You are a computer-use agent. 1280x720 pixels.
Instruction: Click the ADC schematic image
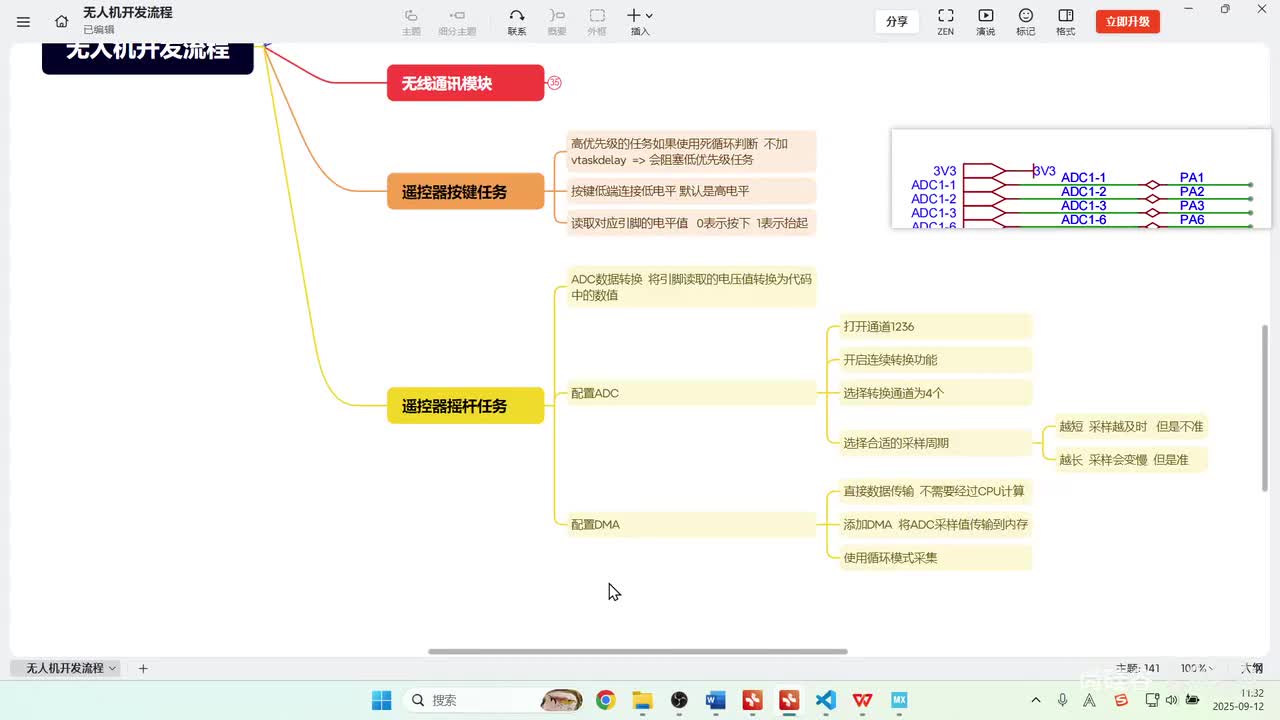tap(1081, 178)
